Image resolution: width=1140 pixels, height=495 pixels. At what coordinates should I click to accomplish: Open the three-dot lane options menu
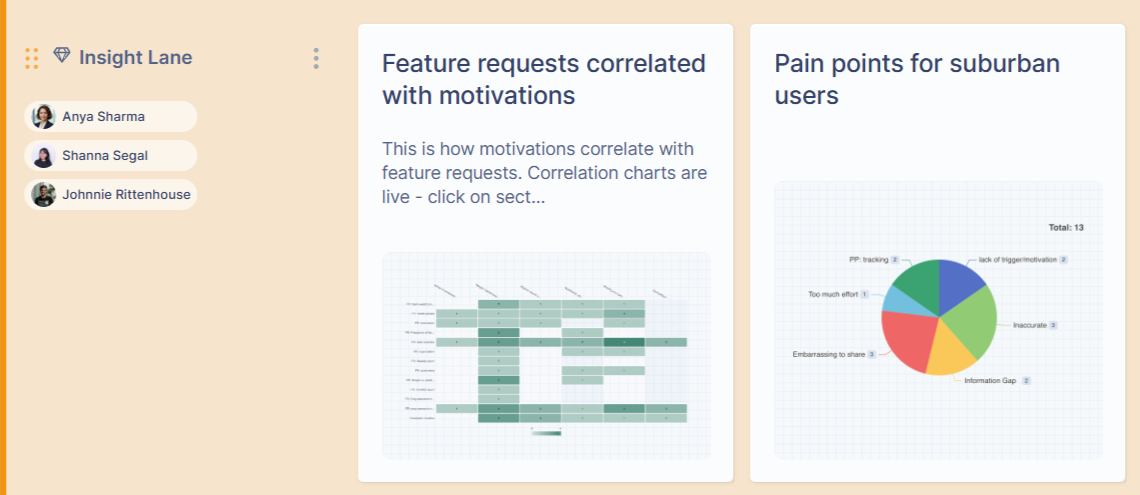tap(316, 58)
